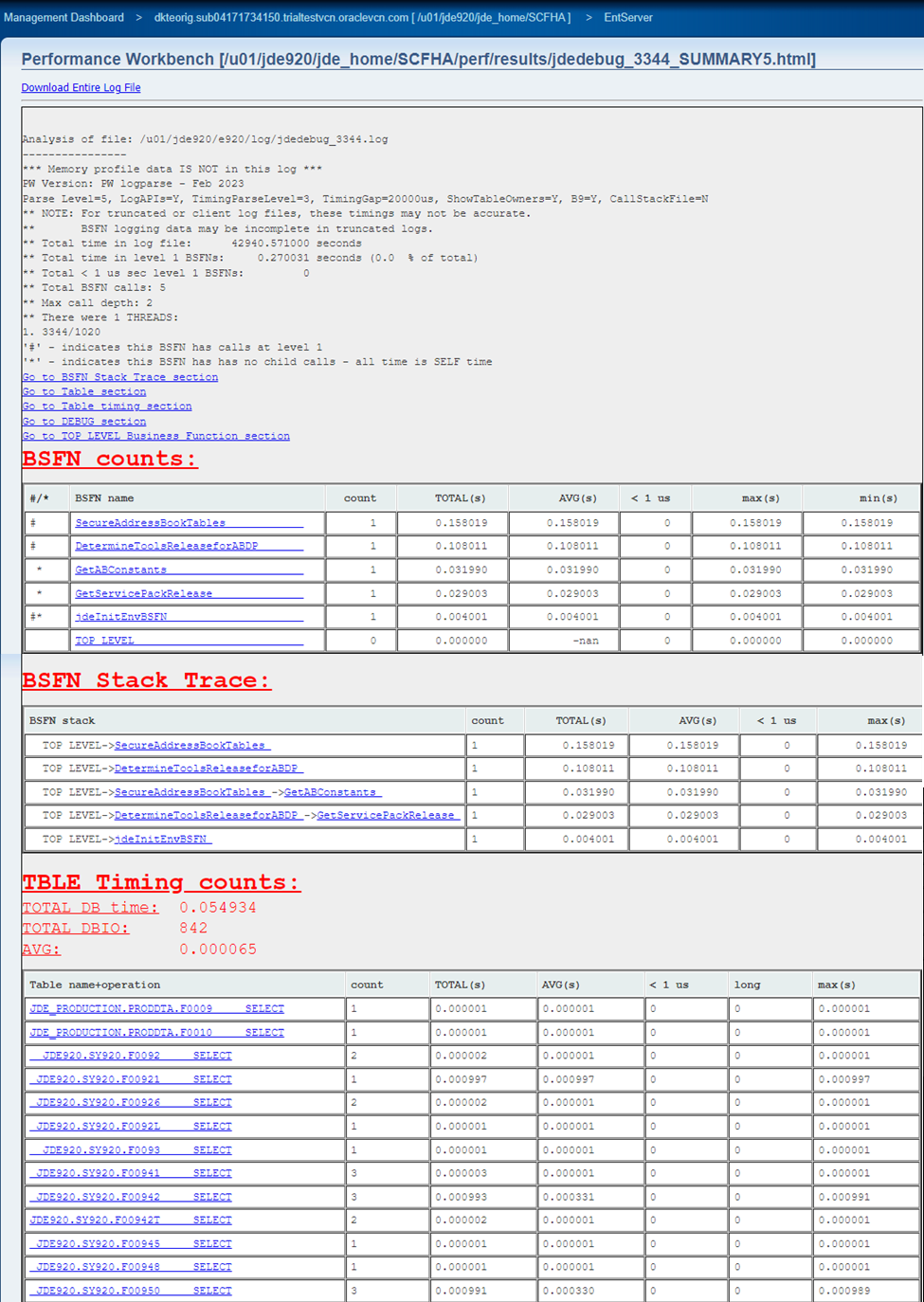The image size is (924, 1302).
Task: Open JDE920.SY920.F00945 SELECT row
Action: click(x=131, y=1244)
